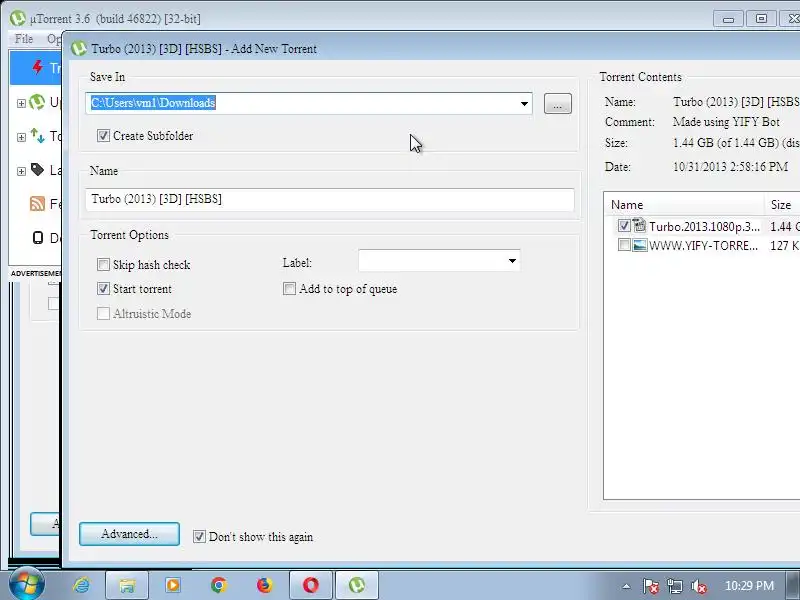
Task: Uncheck Don't show this again
Action: [199, 536]
